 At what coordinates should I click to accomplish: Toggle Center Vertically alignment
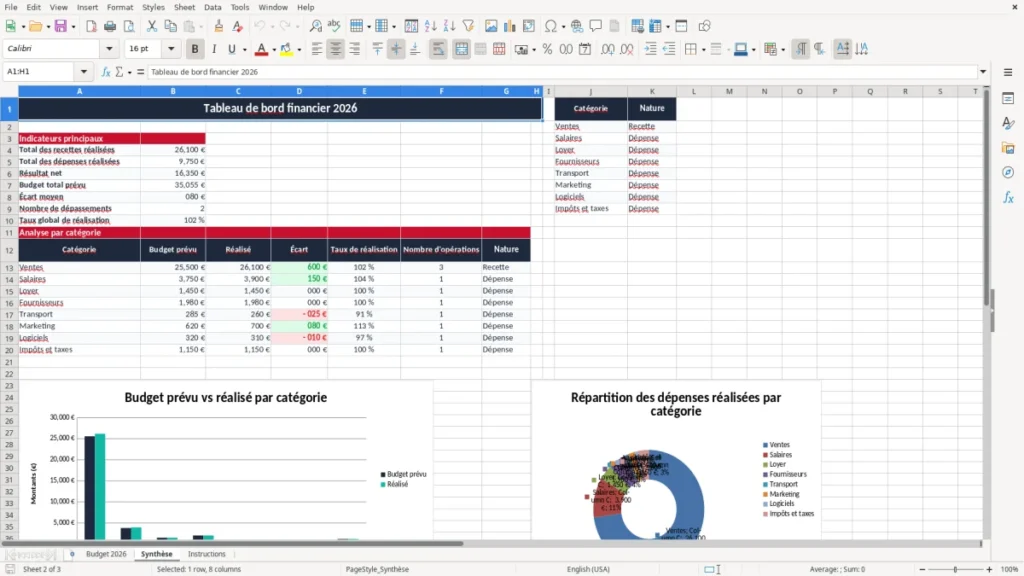tap(396, 49)
